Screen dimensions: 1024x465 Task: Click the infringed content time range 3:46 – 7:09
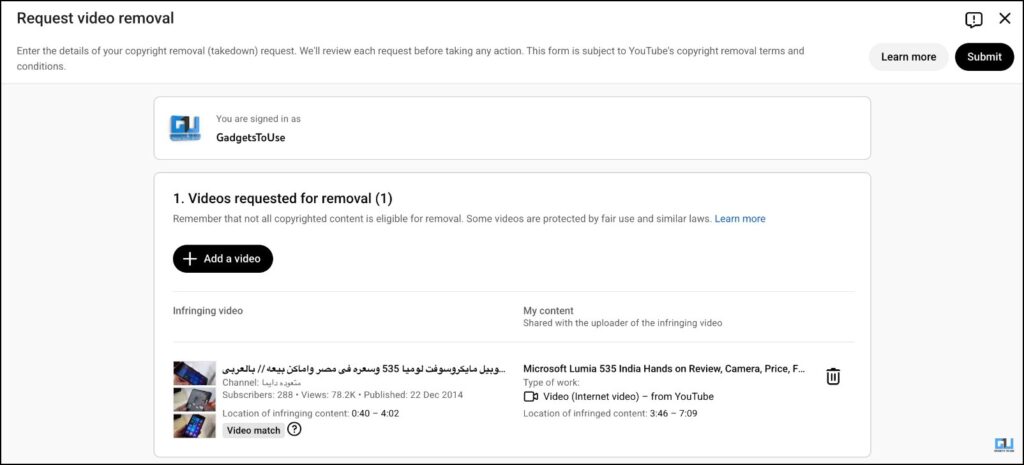click(x=673, y=413)
